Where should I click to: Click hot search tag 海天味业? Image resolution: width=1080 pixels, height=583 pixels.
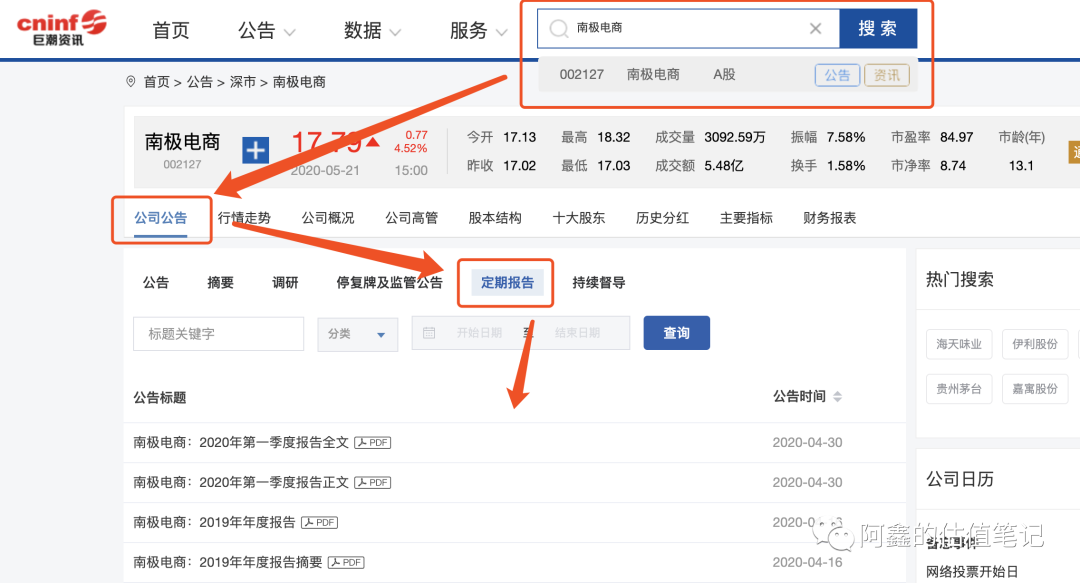click(x=959, y=344)
